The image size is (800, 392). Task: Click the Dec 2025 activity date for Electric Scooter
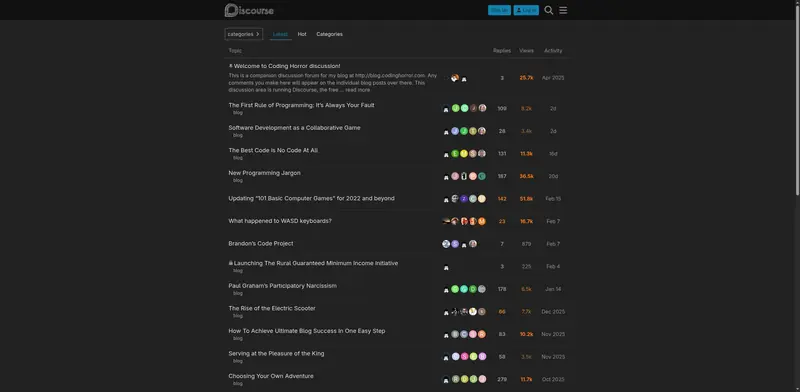tap(553, 311)
